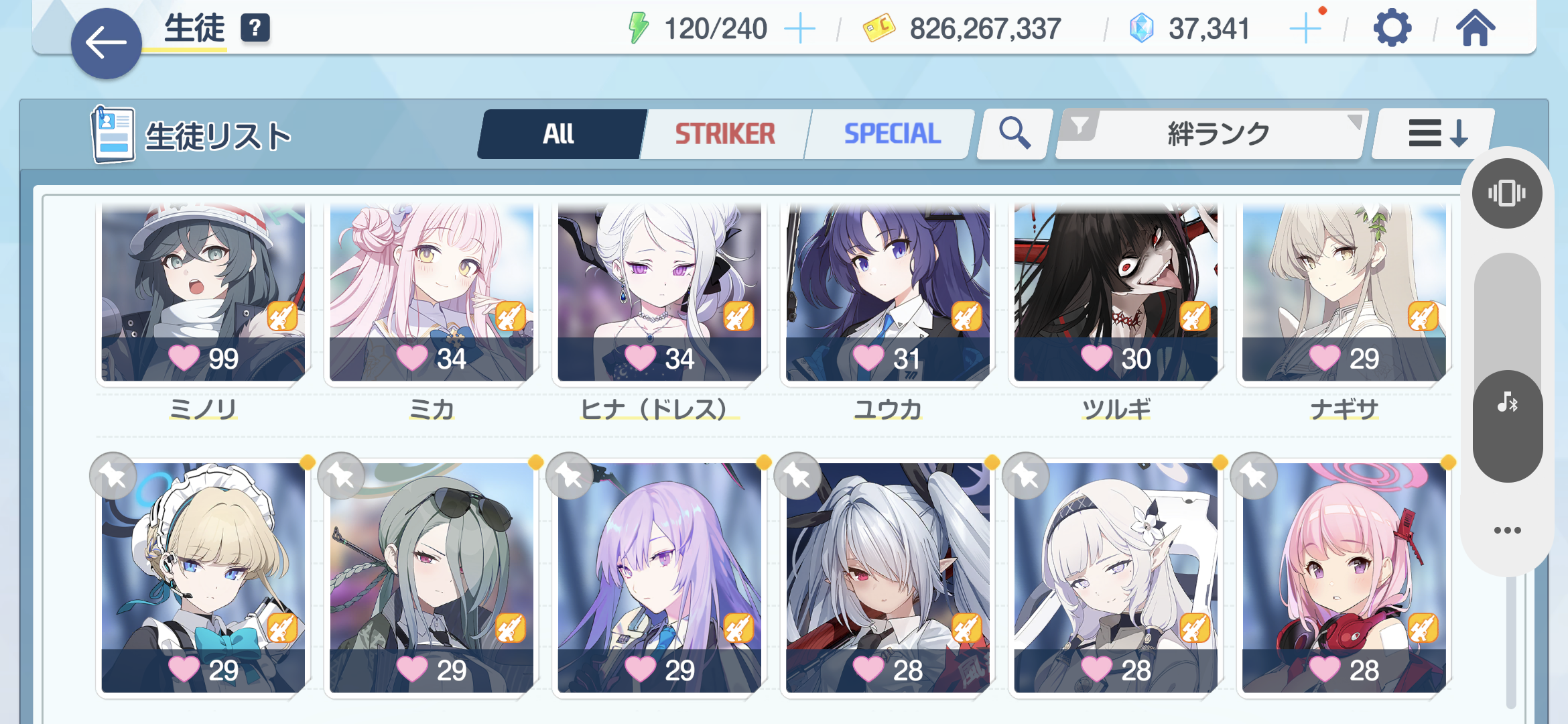Open student search magnifier icon
The width and height of the screenshot is (1568, 724).
(1015, 133)
